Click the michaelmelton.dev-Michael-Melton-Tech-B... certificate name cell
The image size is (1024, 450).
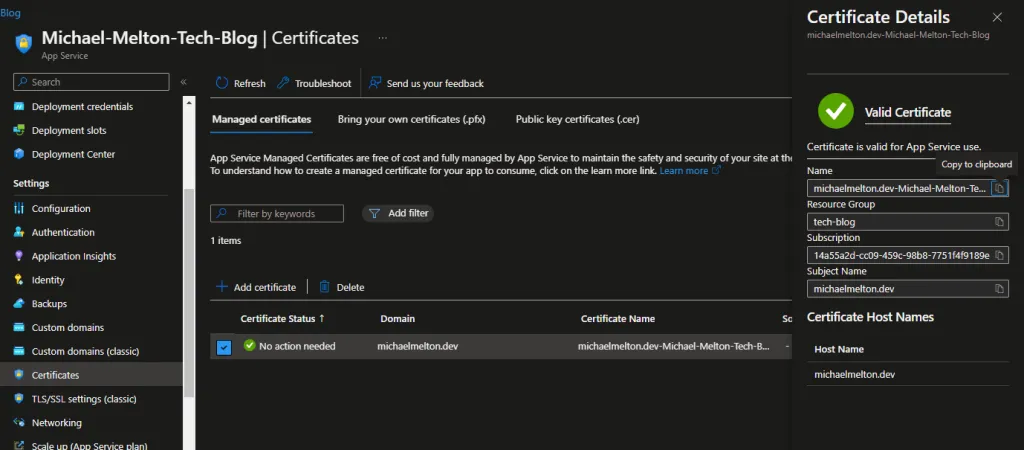(673, 346)
